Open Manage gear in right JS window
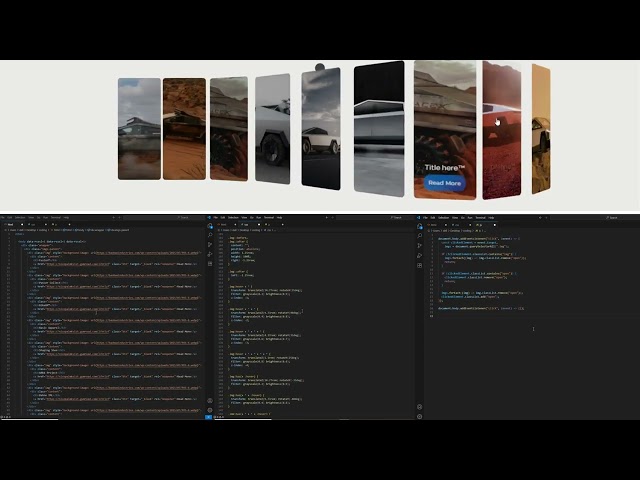This screenshot has width=640, height=480. coord(420,417)
